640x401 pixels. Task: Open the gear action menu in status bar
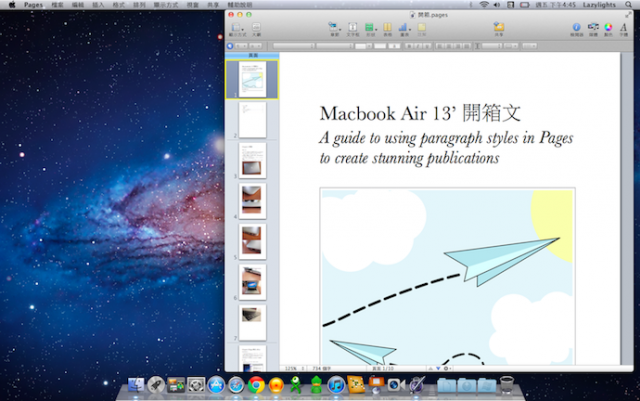tap(447, 368)
